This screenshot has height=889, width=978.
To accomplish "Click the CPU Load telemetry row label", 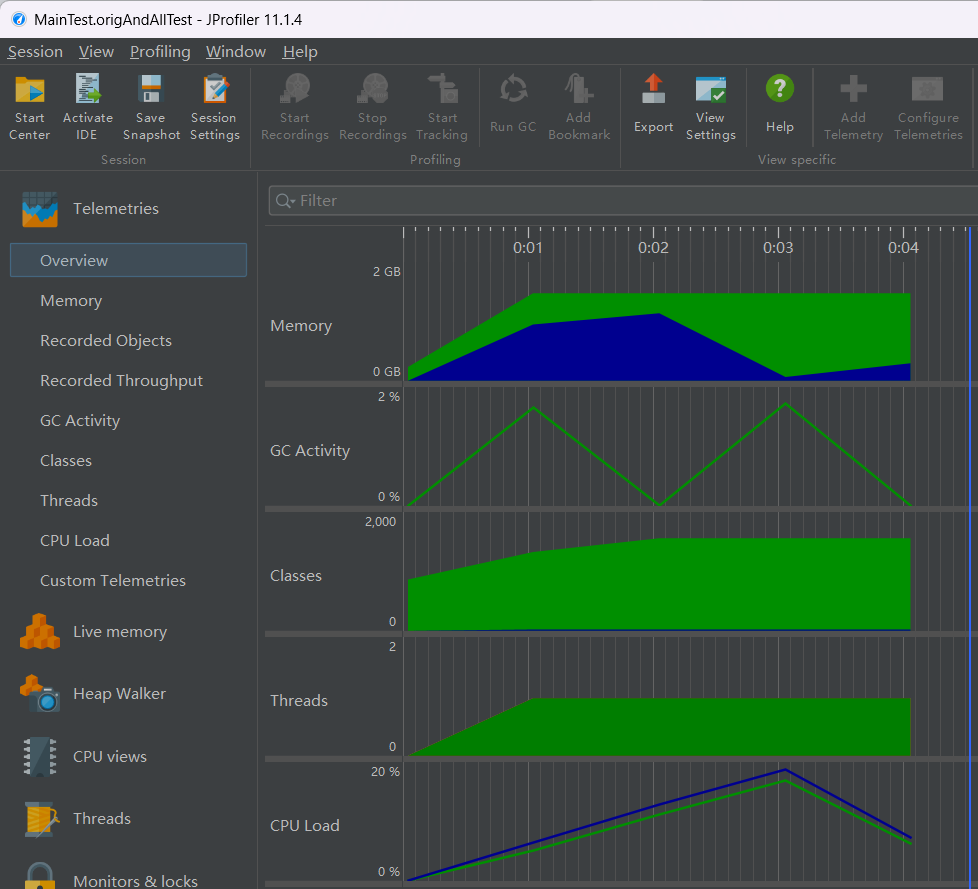I will (305, 826).
